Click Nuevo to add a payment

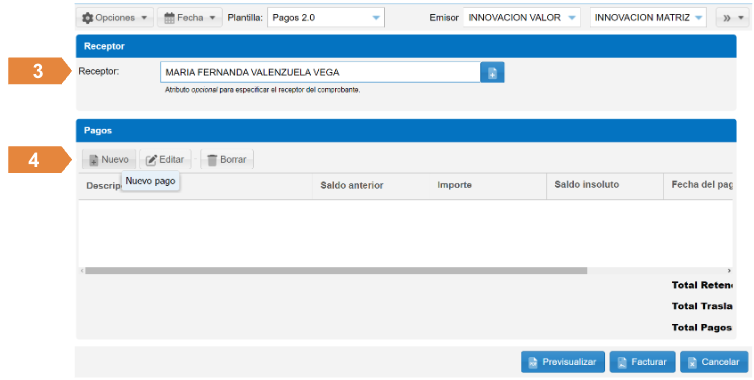coord(109,160)
